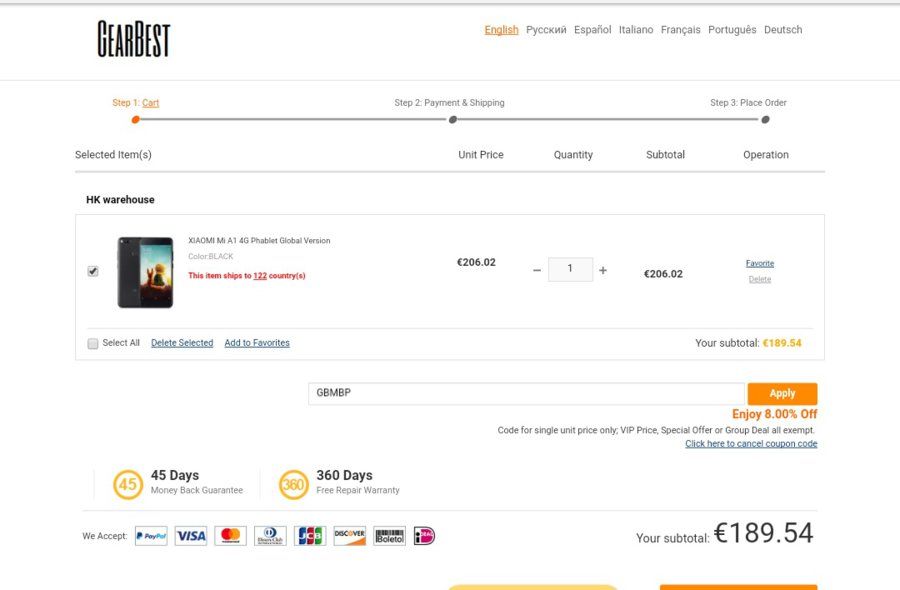Image resolution: width=900 pixels, height=590 pixels.
Task: Click the 'Color:BLACK' text
Action: [211, 257]
